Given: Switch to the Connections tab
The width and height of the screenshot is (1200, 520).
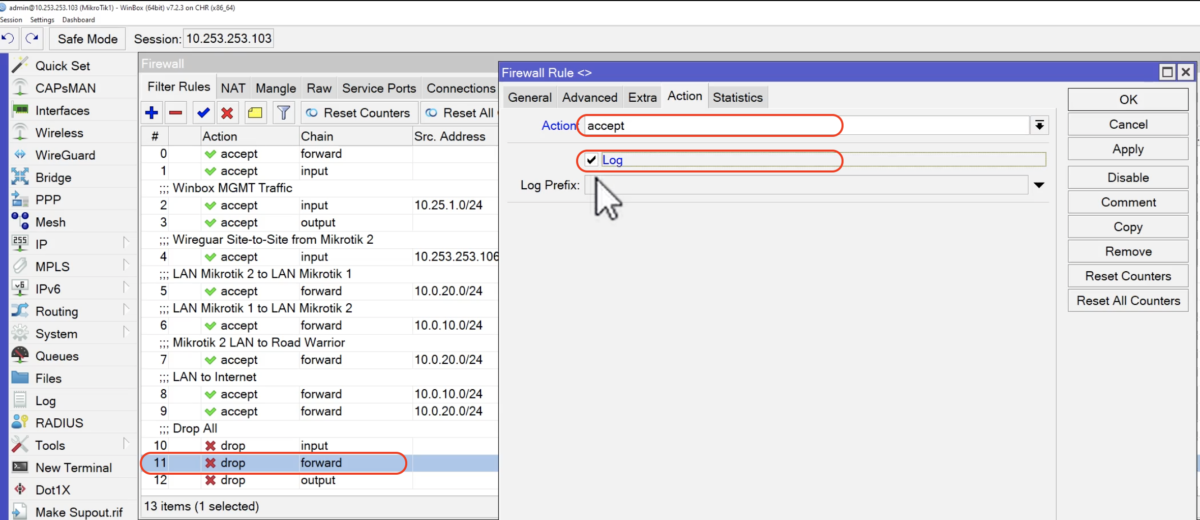Looking at the screenshot, I should (x=461, y=88).
